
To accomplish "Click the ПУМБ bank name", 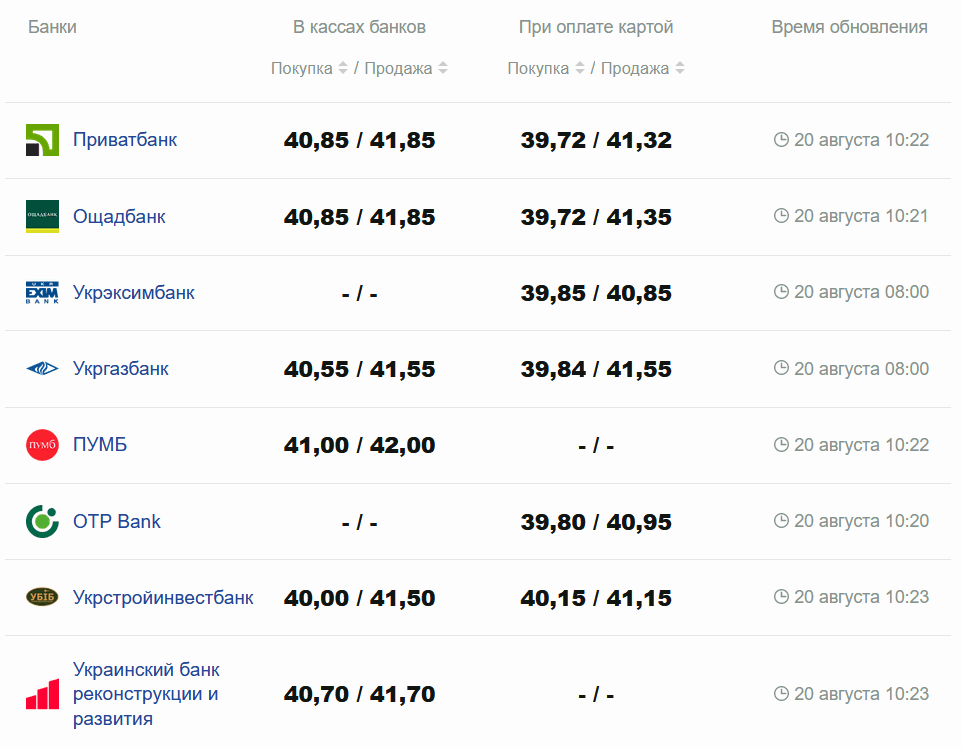I will coord(100,445).
